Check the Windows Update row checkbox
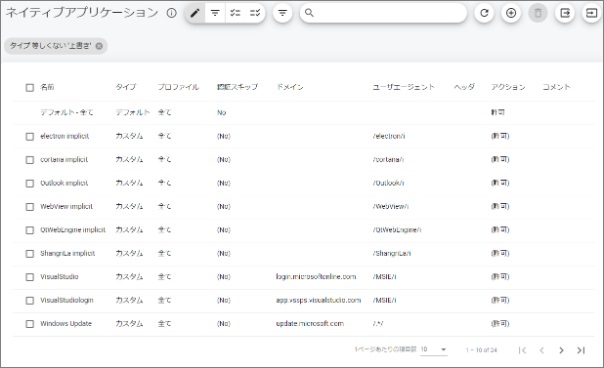Screen dimensions: 604x368 30,324
